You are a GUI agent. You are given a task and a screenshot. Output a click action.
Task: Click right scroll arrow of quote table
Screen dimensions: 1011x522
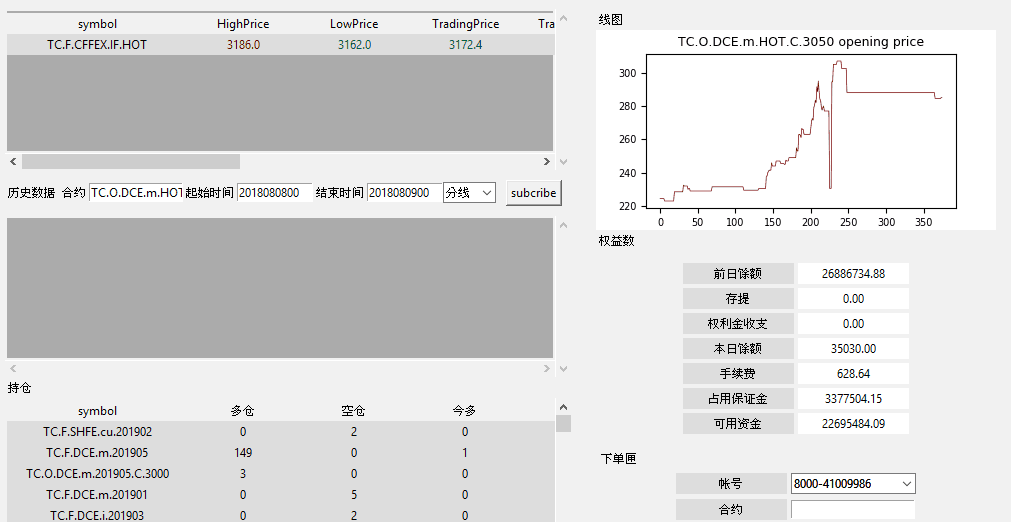[547, 161]
